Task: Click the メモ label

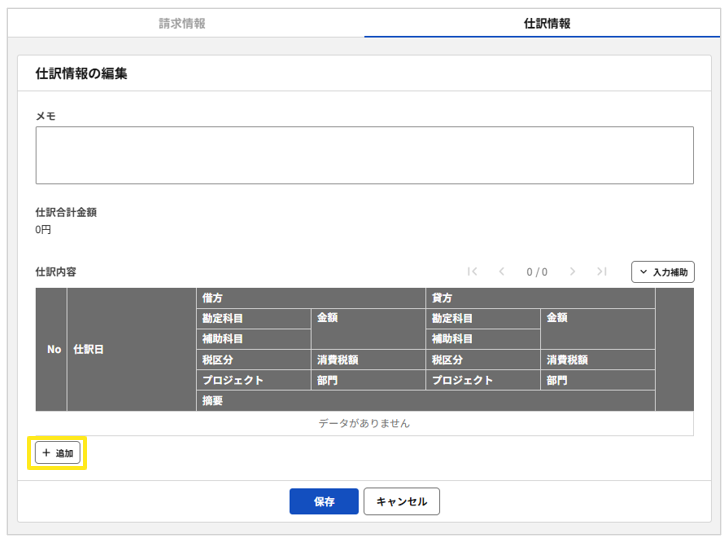Action: (45, 116)
